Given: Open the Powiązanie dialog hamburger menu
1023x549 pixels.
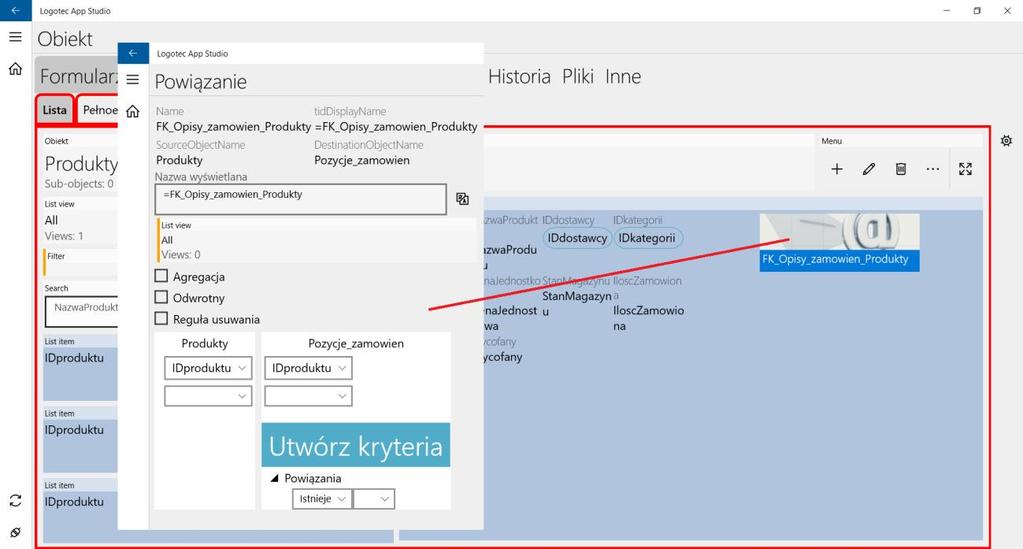Looking at the screenshot, I should click(x=133, y=80).
